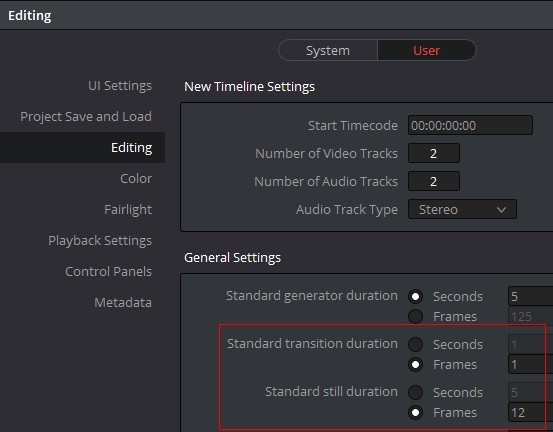Select Seconds for standard generator duration

click(x=415, y=296)
